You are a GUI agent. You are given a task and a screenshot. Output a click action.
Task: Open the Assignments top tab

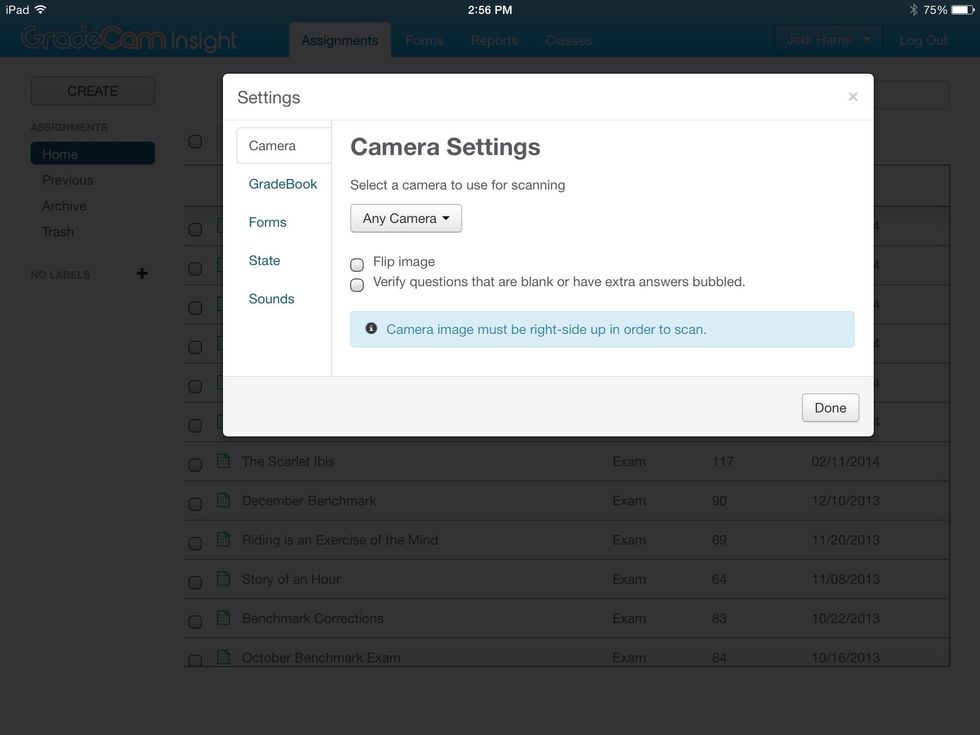(x=339, y=40)
